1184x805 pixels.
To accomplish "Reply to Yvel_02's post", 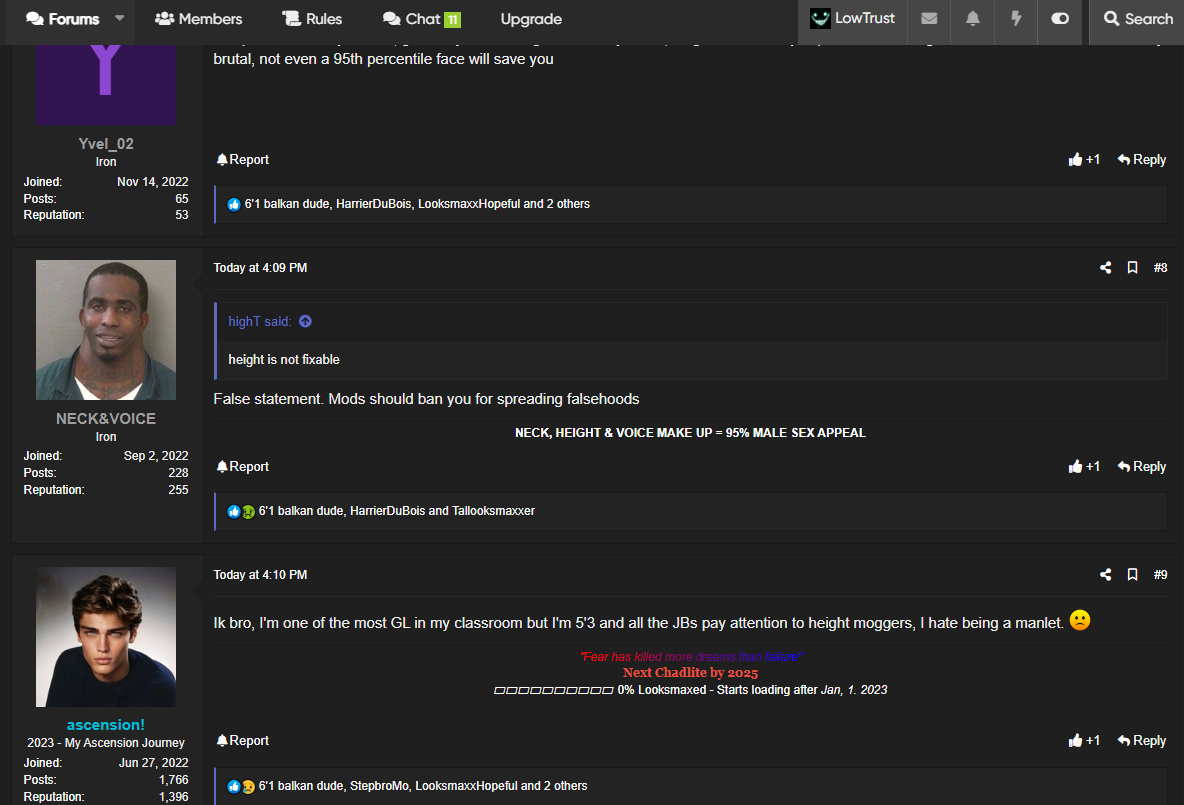I will point(1141,160).
